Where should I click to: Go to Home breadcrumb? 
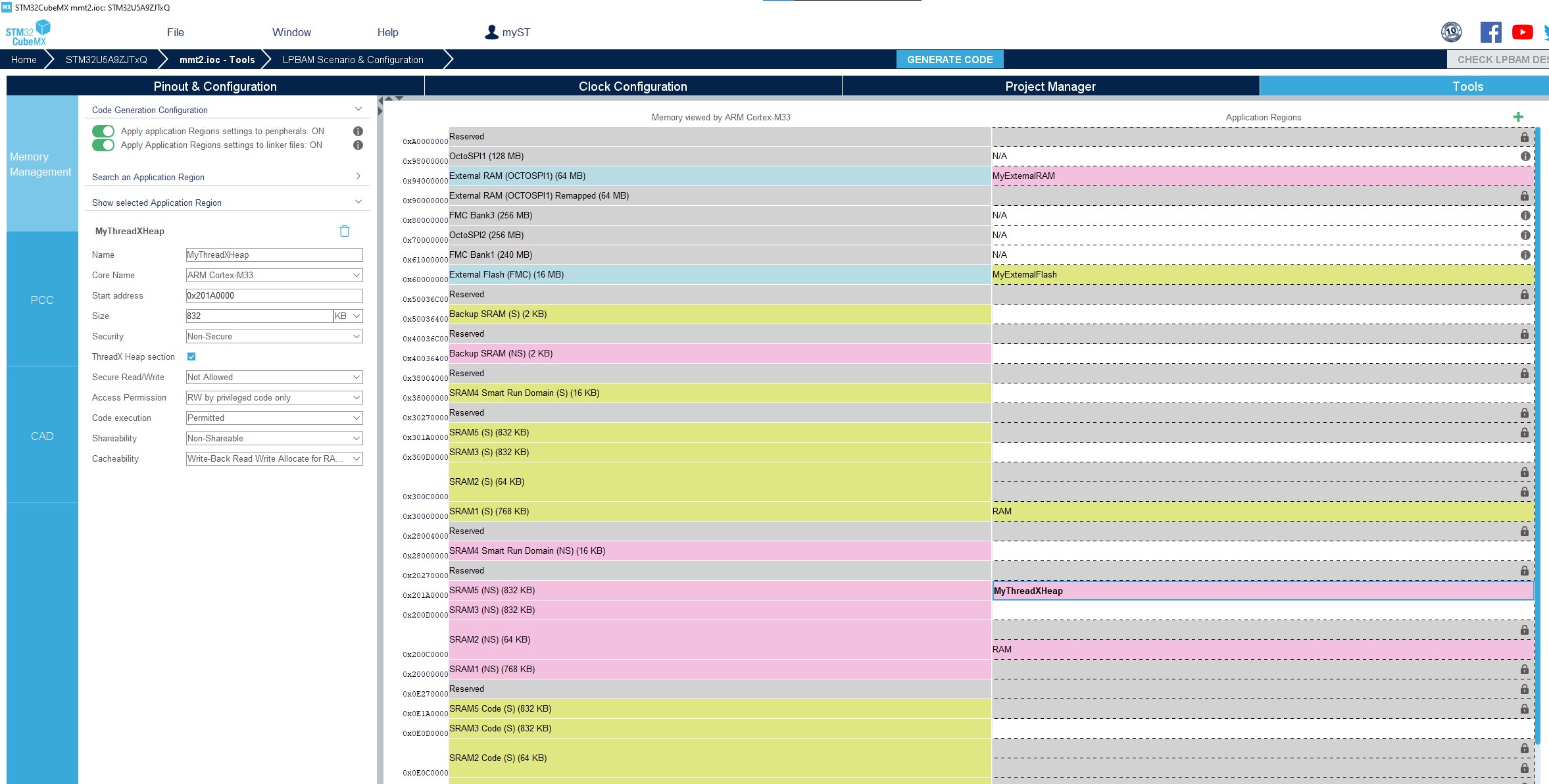(24, 59)
